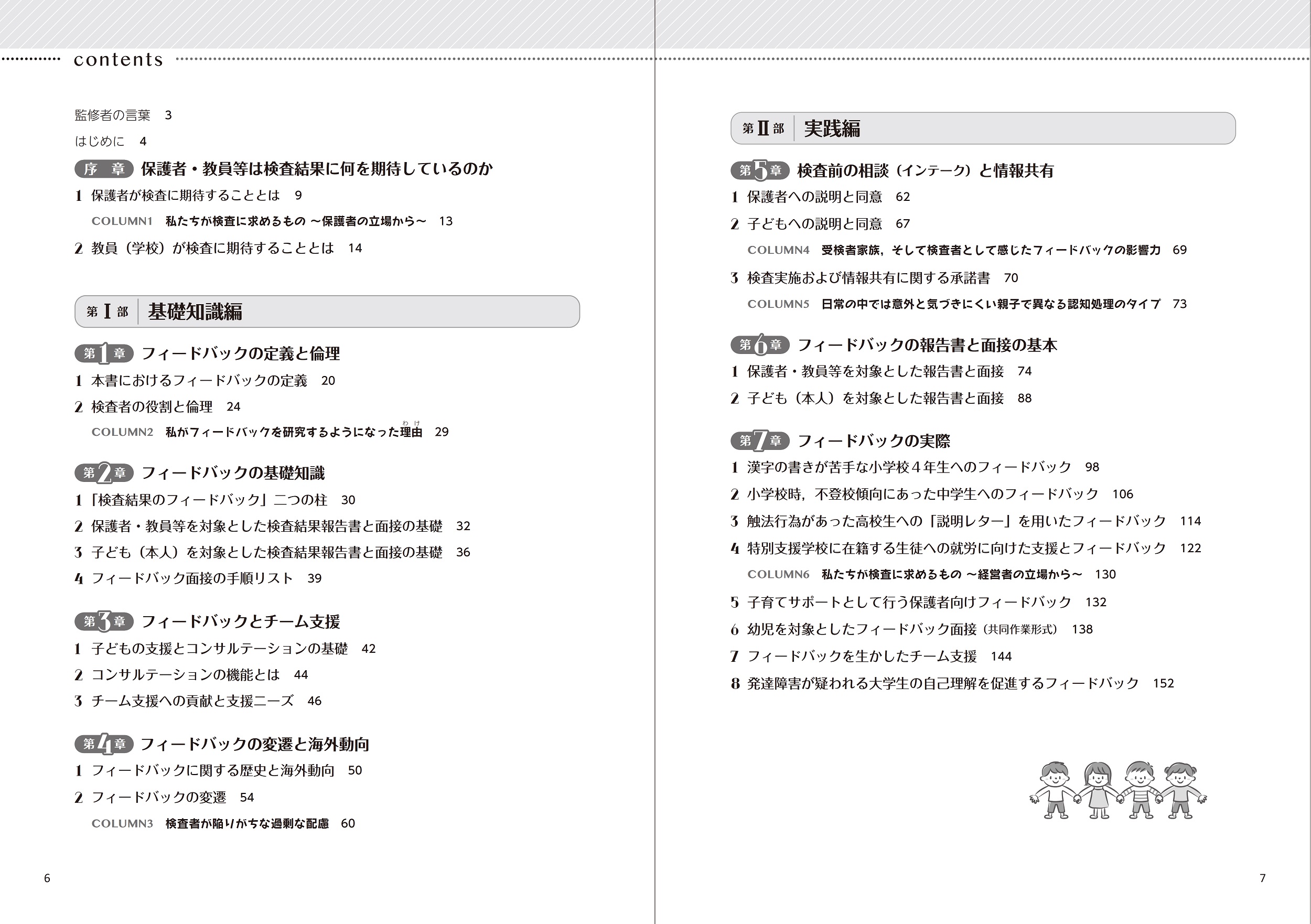
Task: Click the 第1章 chapter badge
Action: 104,354
